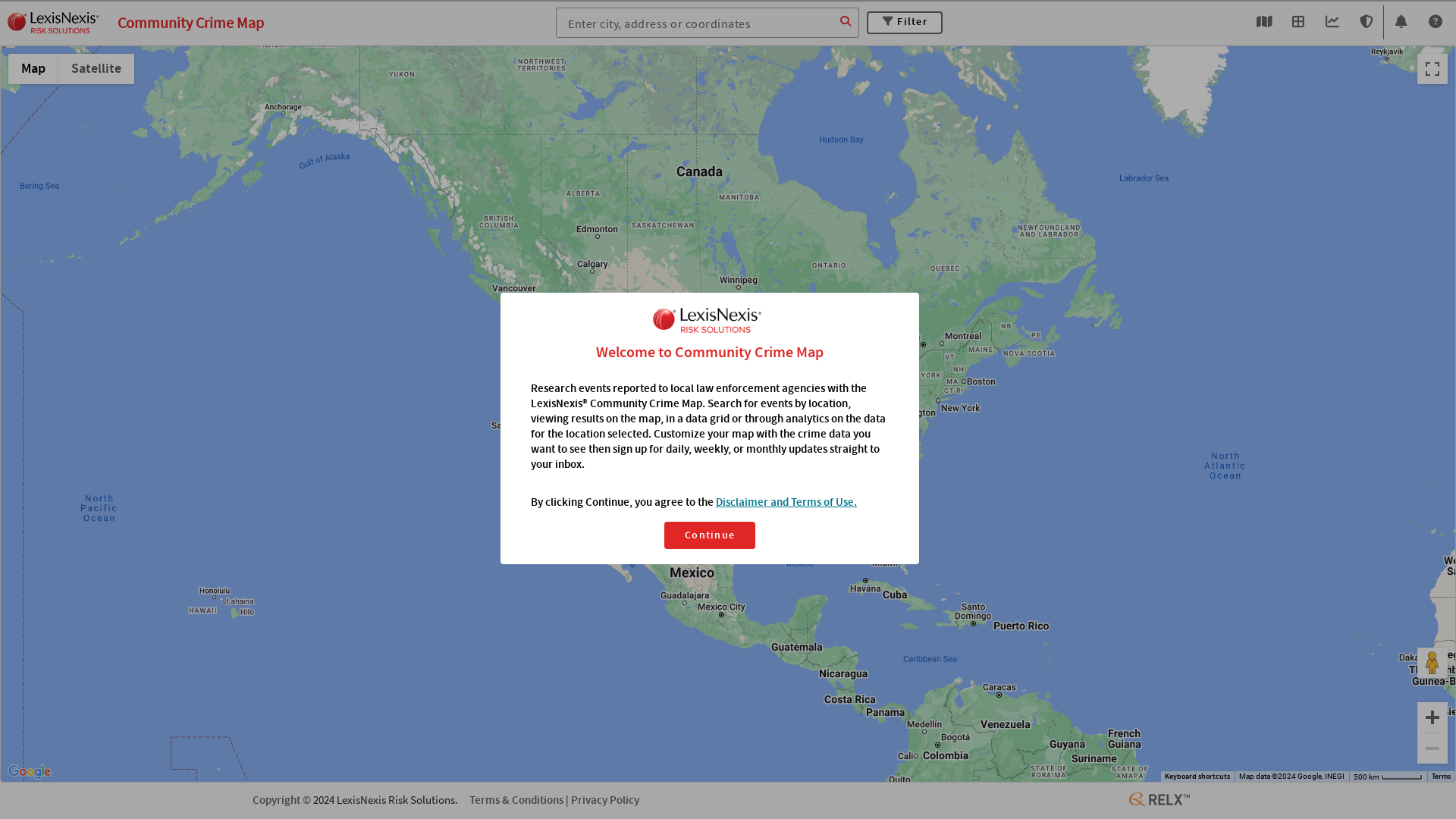This screenshot has height=819, width=1456.
Task: Switch to Satellite view tab
Action: click(x=96, y=69)
